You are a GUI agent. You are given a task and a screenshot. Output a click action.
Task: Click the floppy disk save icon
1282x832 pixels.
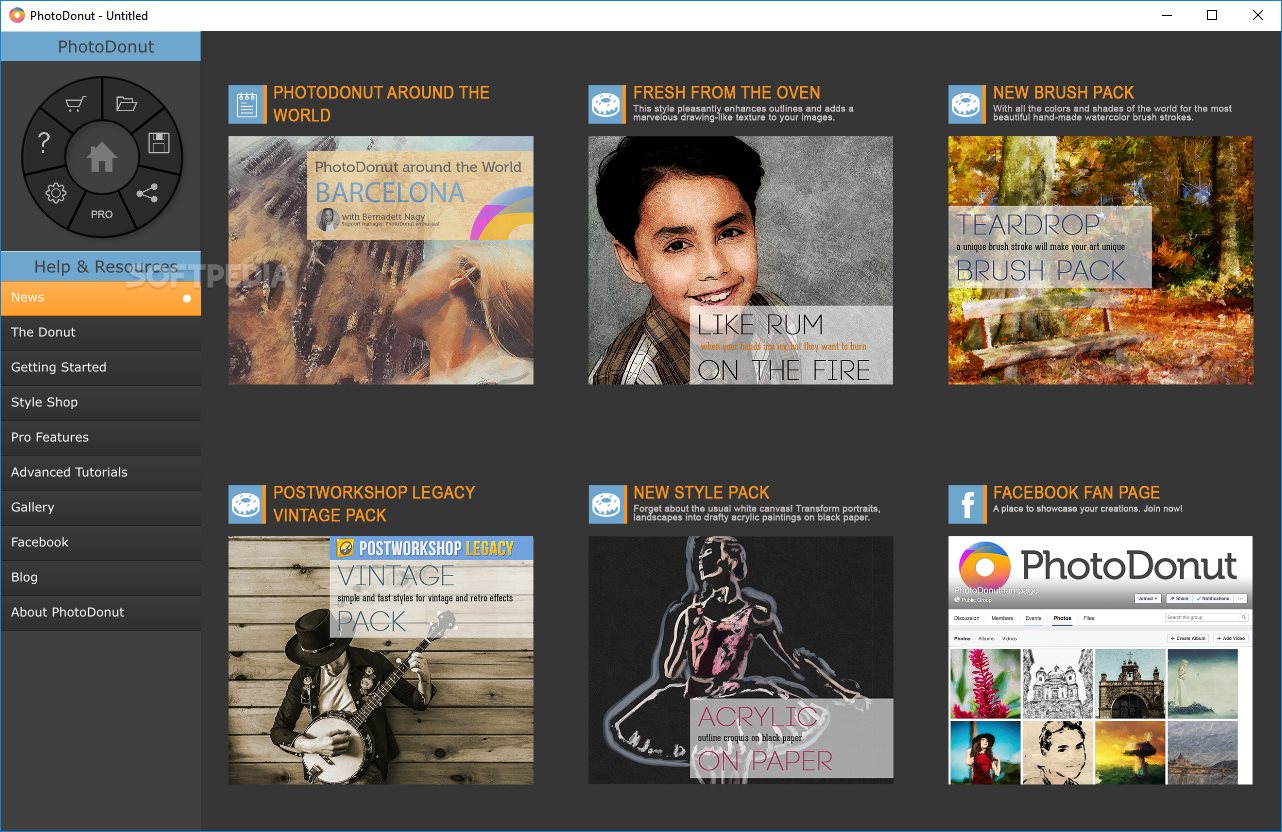pyautogui.click(x=159, y=142)
